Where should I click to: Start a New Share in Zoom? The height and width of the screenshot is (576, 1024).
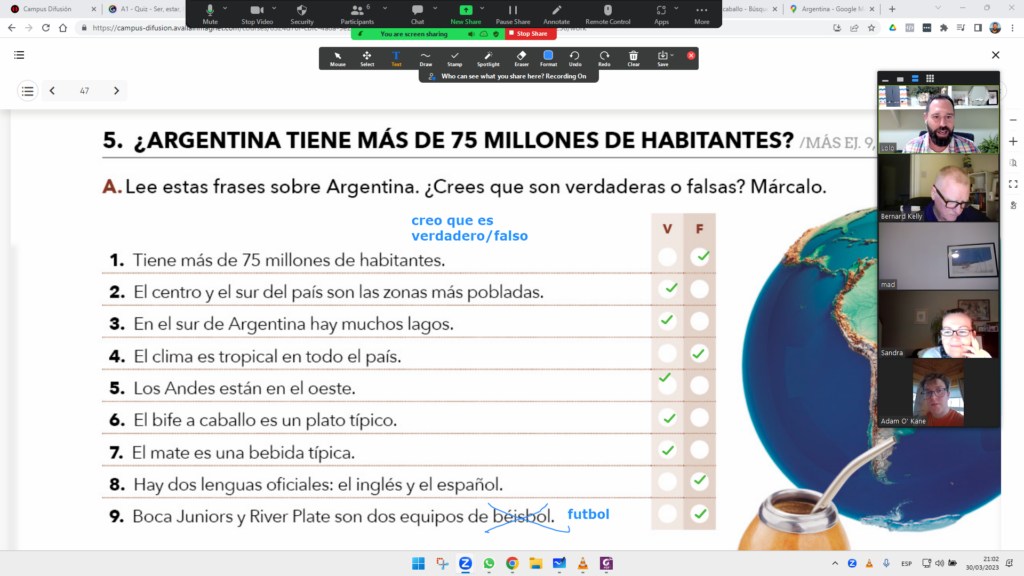point(466,14)
